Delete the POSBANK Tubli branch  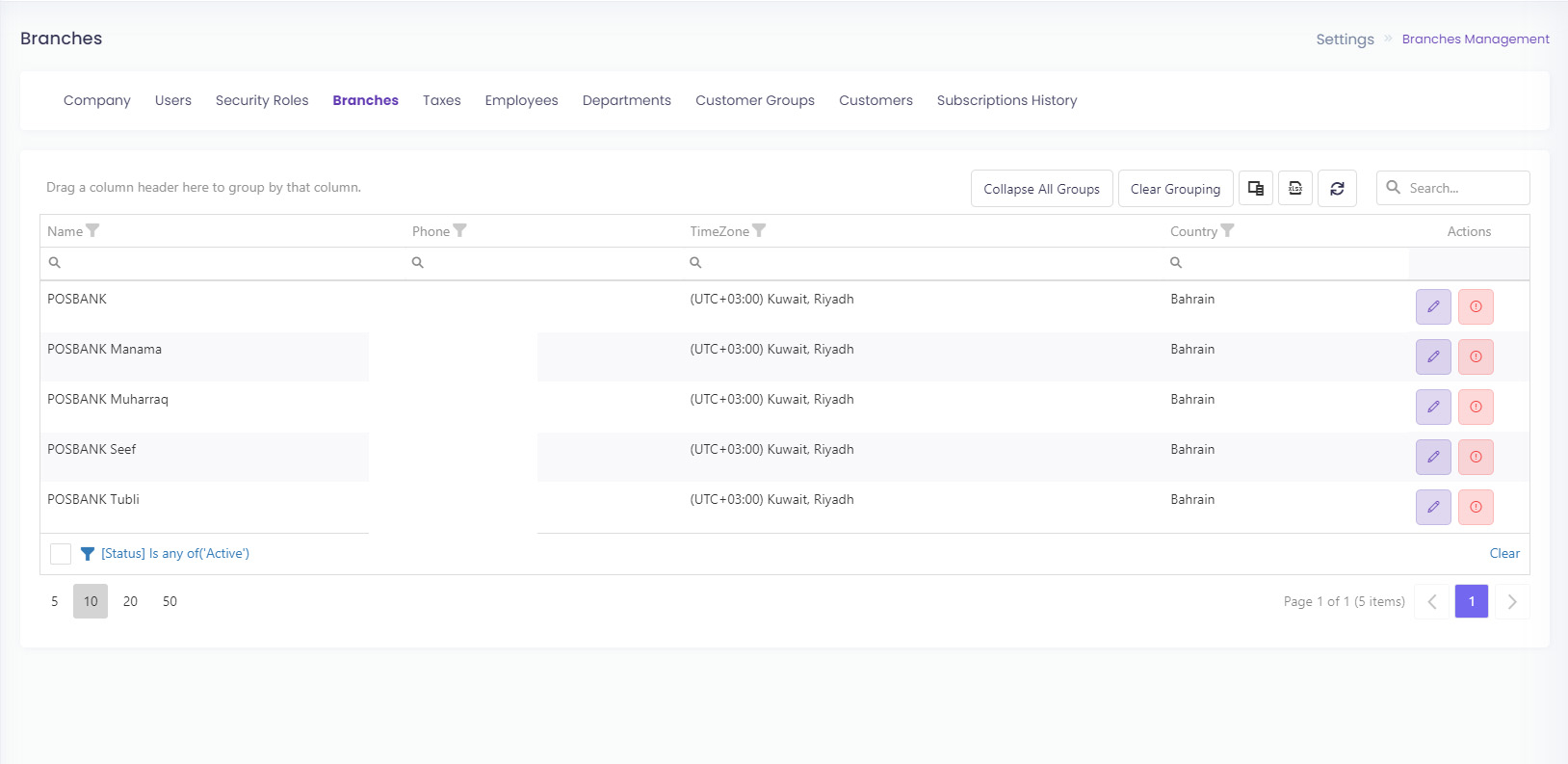click(1476, 507)
